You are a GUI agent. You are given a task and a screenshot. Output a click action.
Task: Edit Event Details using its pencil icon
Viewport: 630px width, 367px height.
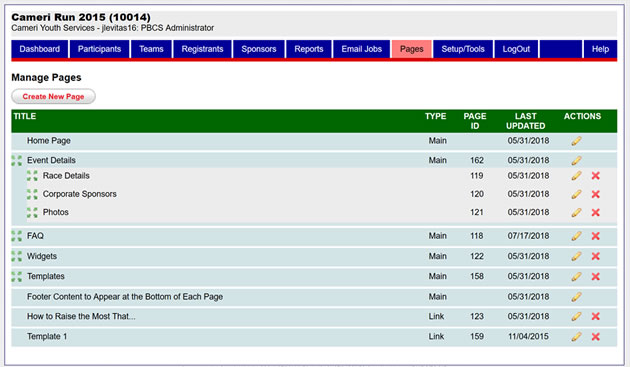pyautogui.click(x=576, y=160)
